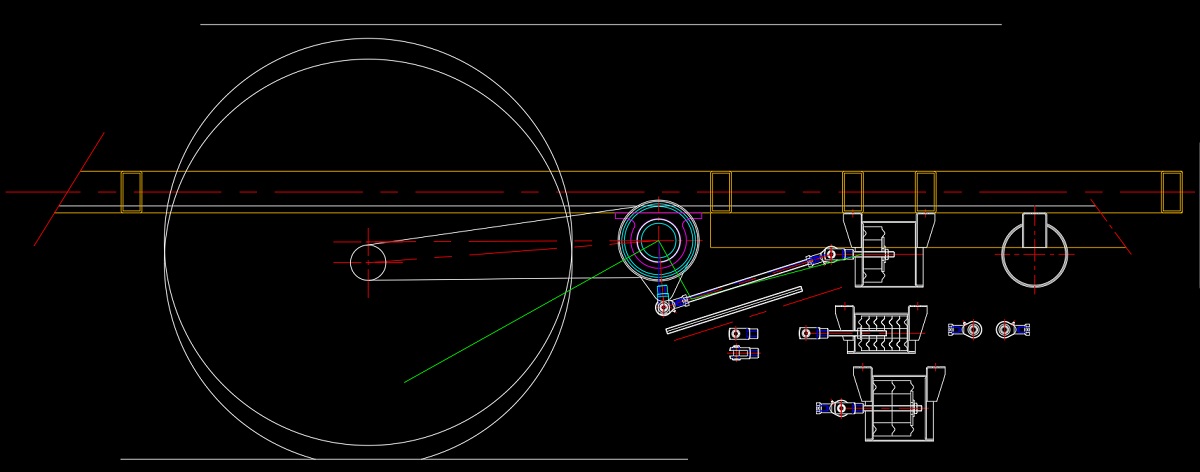Select the leftmost orange rectangle on the frame

point(131,192)
